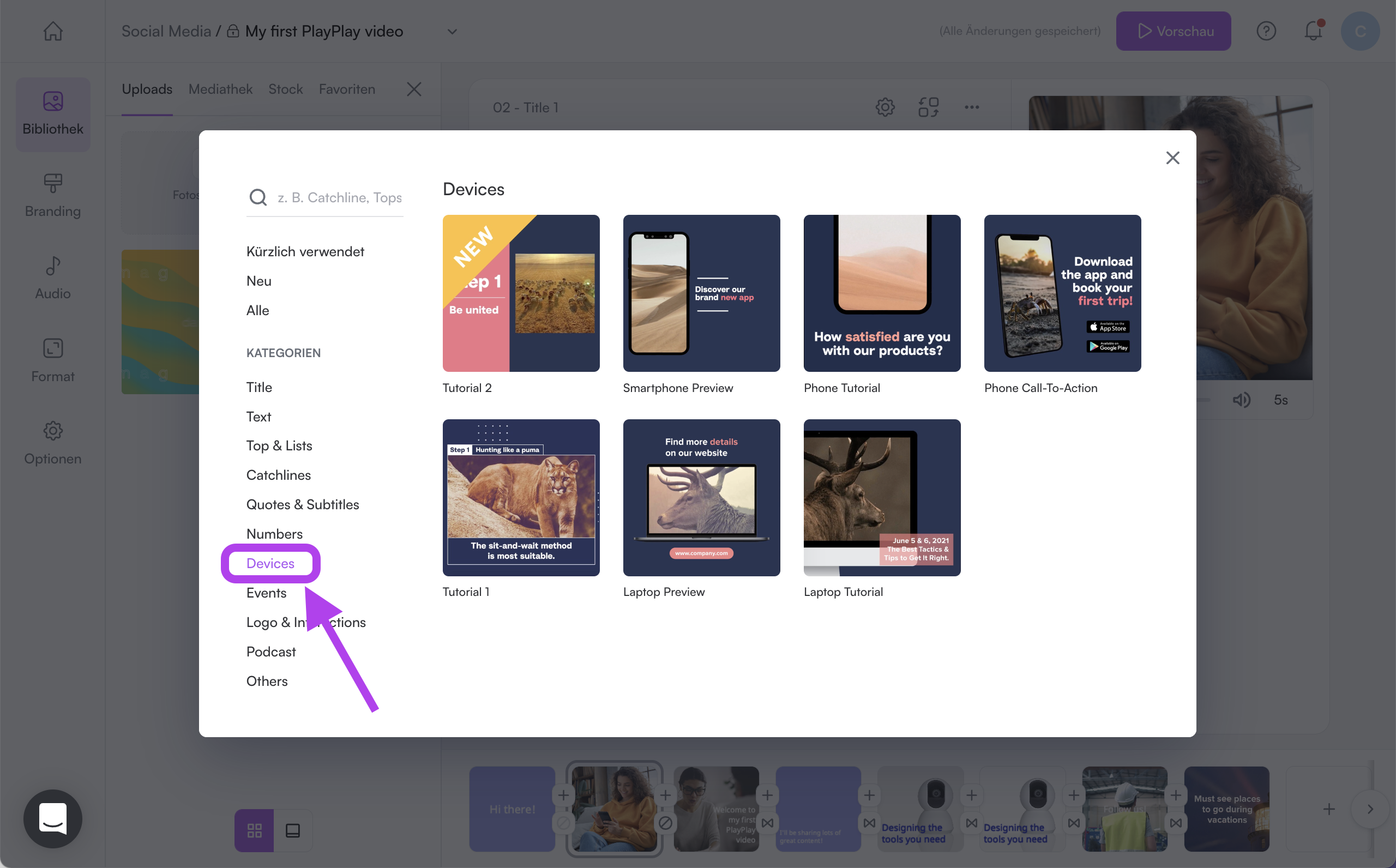The image size is (1396, 868).
Task: Choose the Catchlines category
Action: (279, 475)
